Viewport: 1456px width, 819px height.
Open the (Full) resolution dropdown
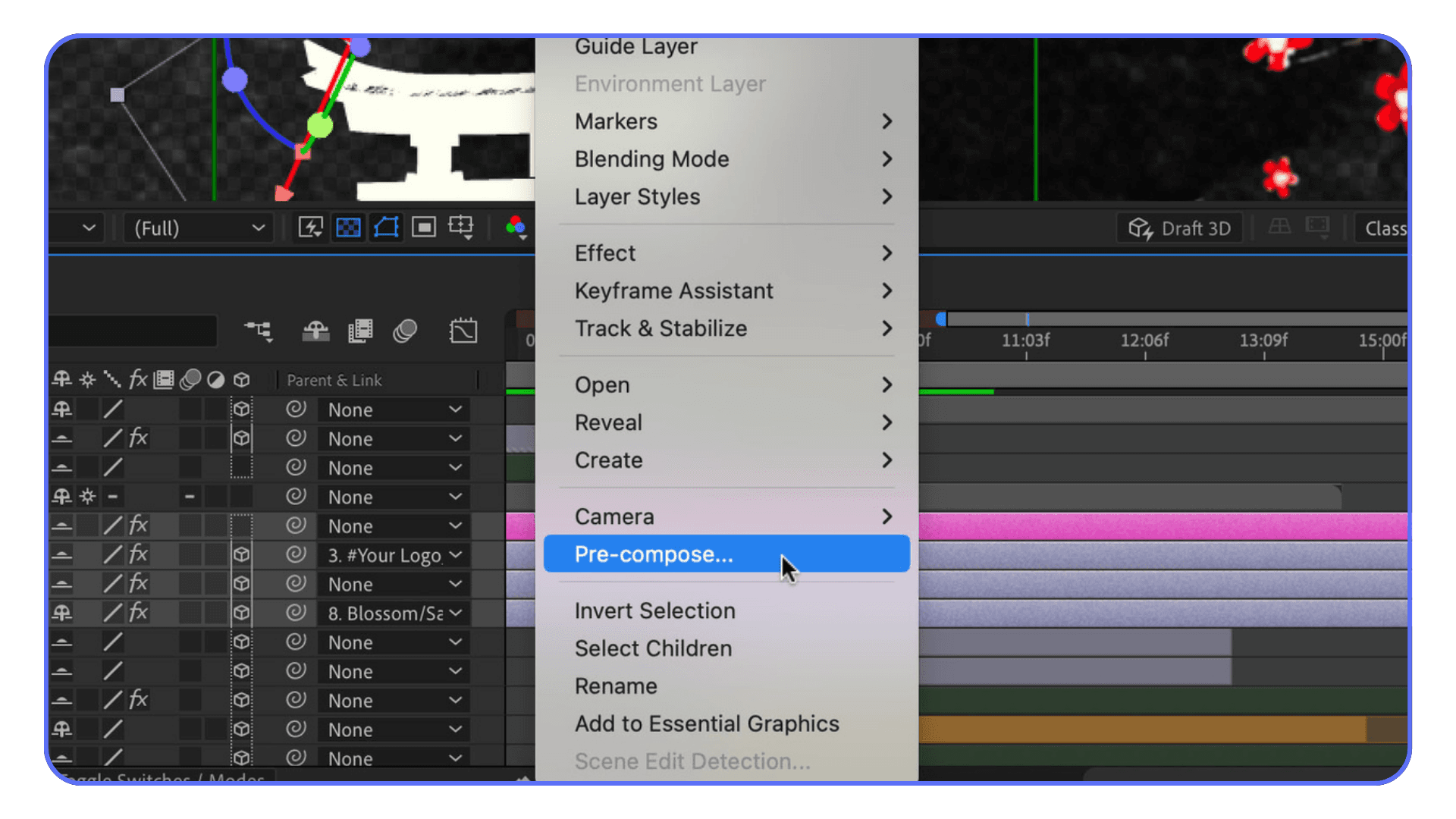click(x=197, y=227)
